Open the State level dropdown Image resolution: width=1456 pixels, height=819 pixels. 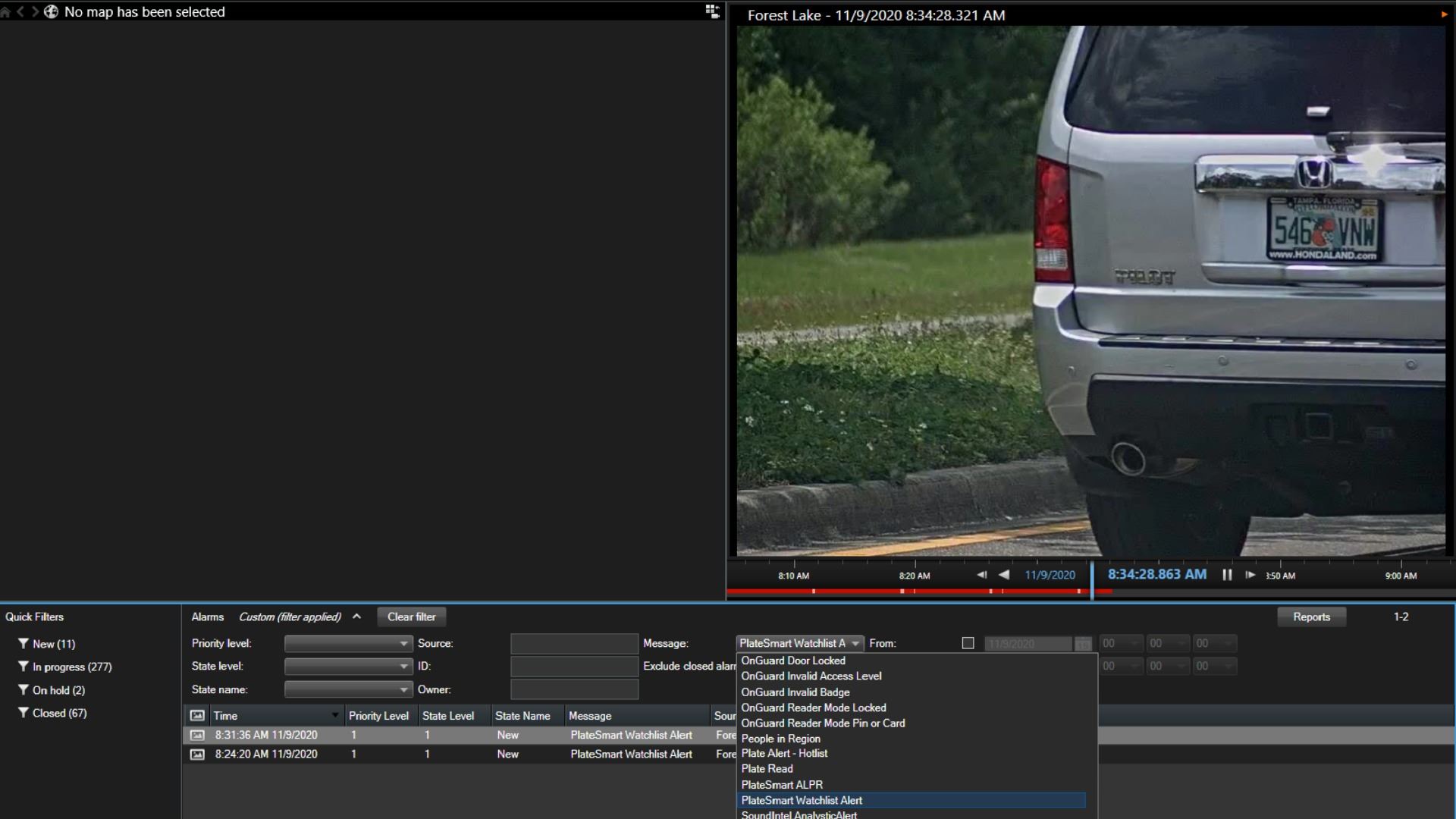point(348,667)
